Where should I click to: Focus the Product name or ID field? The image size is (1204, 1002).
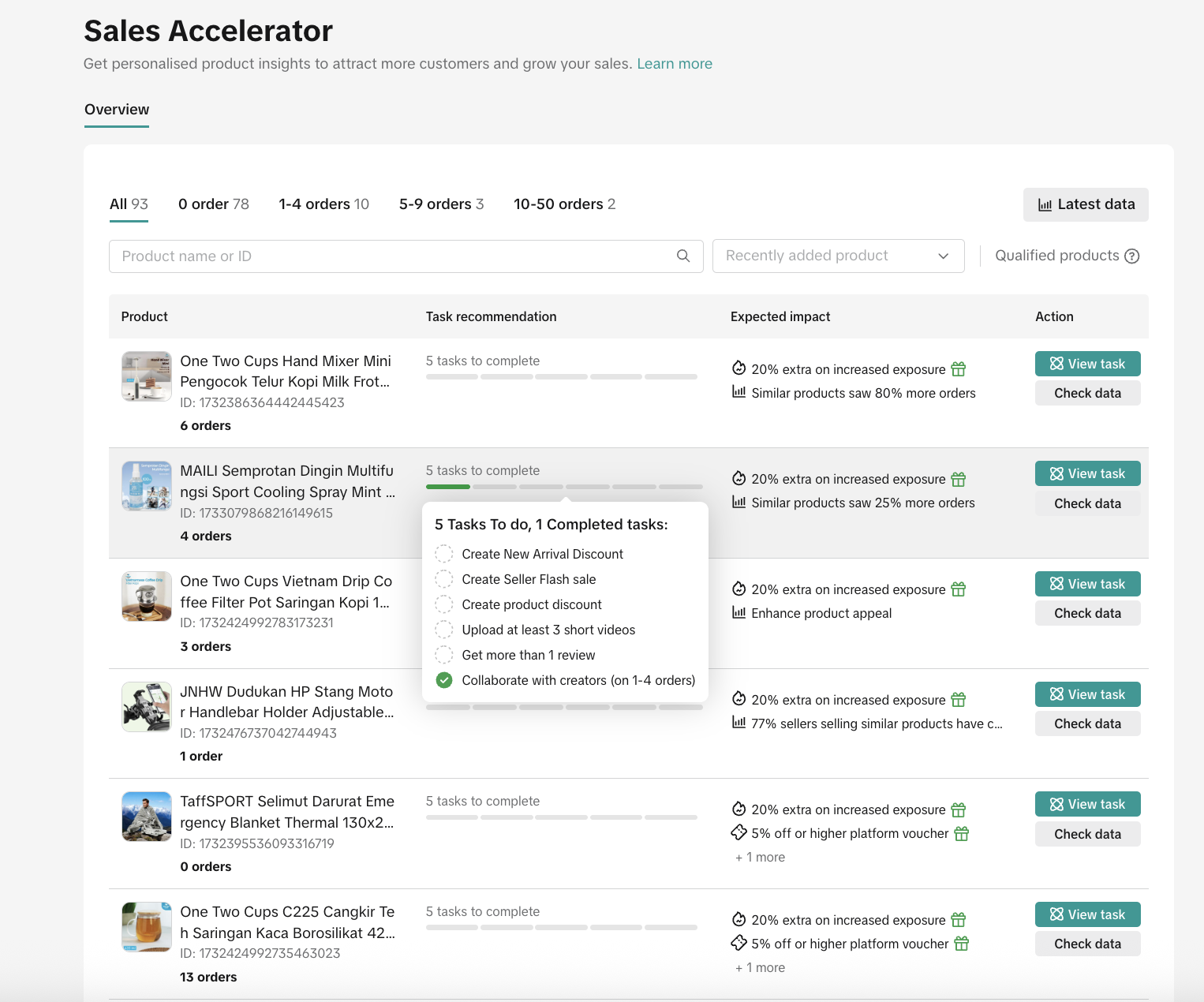[391, 256]
